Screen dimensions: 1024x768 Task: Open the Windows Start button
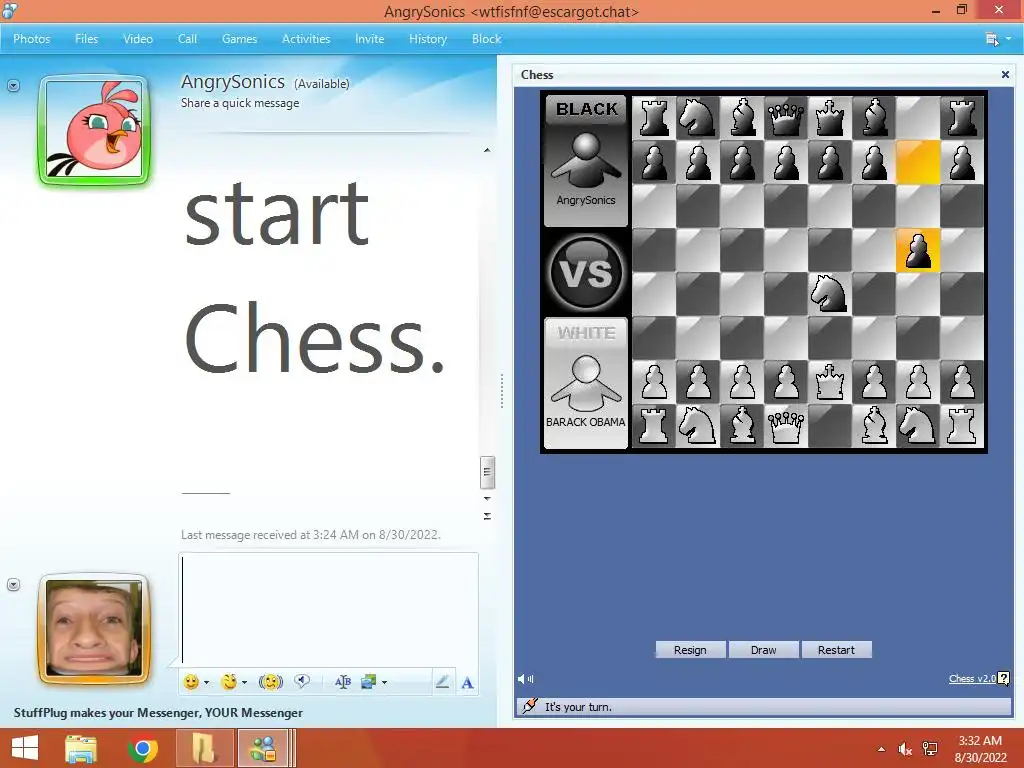(x=25, y=748)
